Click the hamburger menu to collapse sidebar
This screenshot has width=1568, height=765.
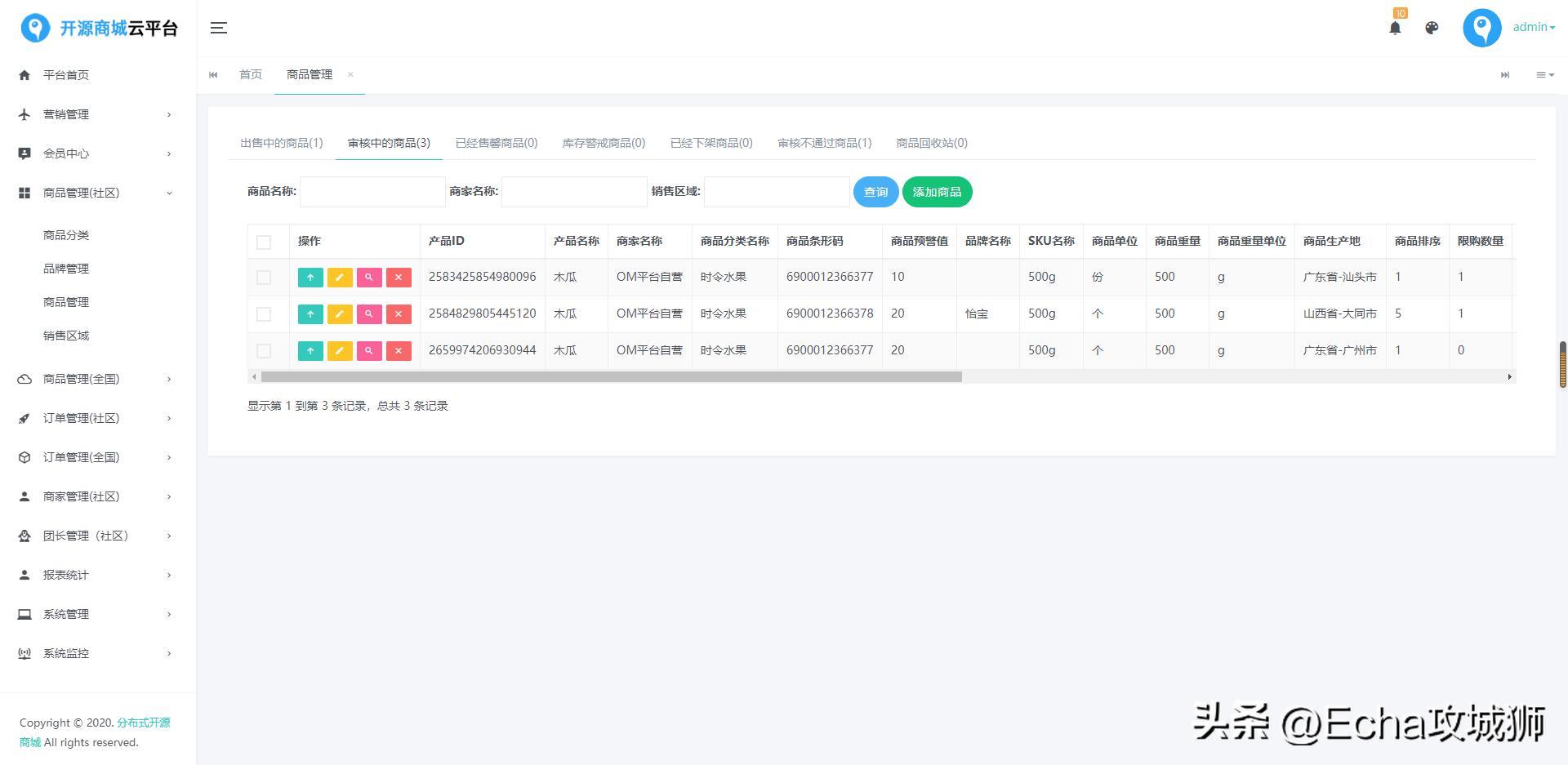(218, 27)
